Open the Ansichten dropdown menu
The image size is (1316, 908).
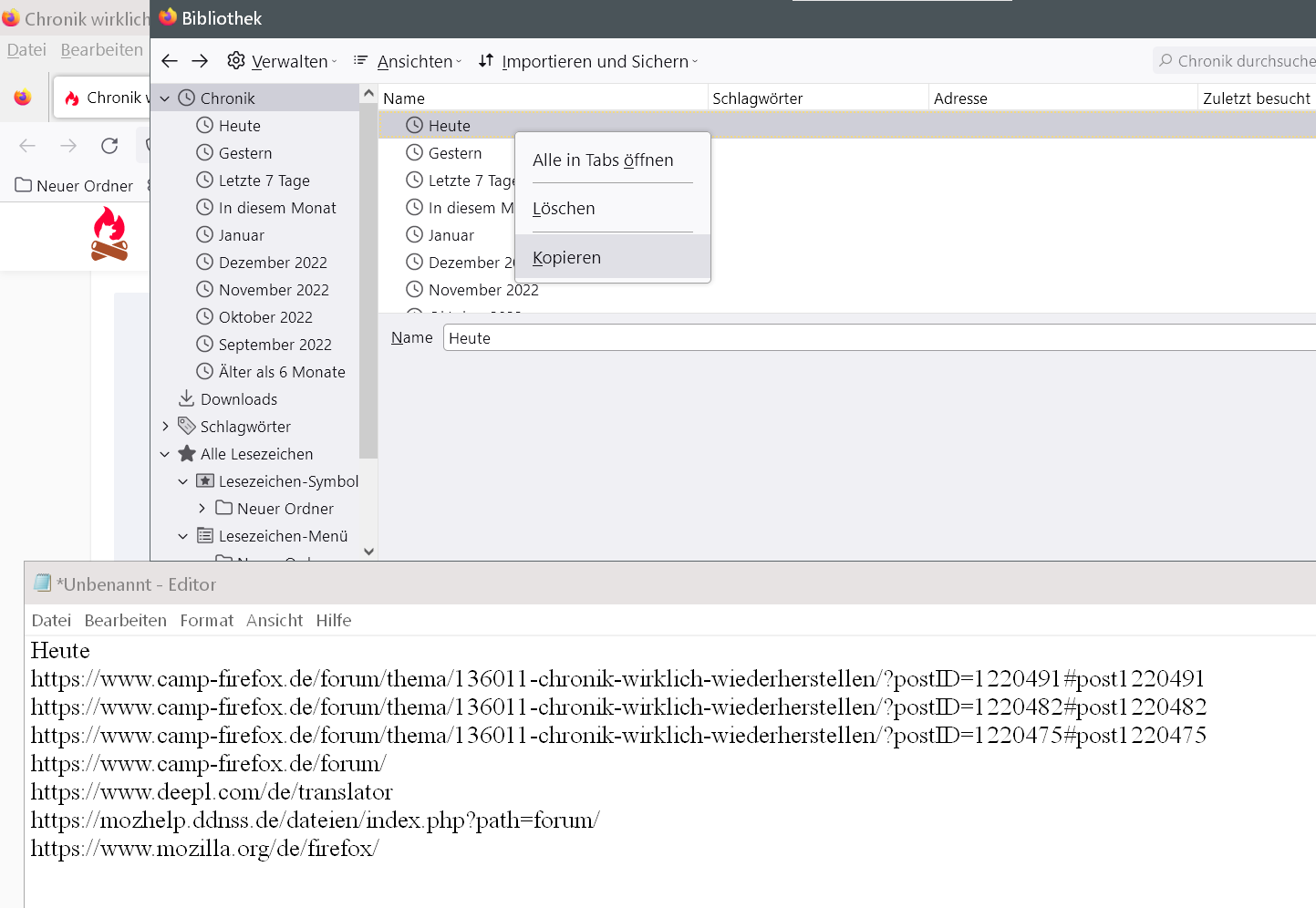(x=408, y=61)
